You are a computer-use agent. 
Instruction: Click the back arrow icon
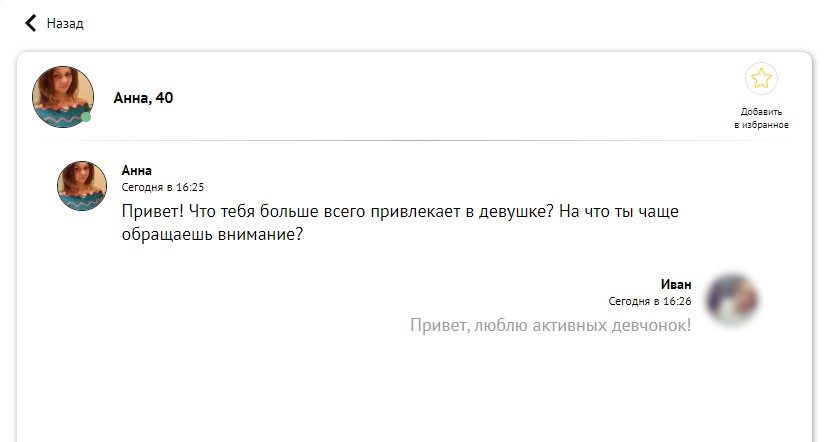click(x=31, y=23)
